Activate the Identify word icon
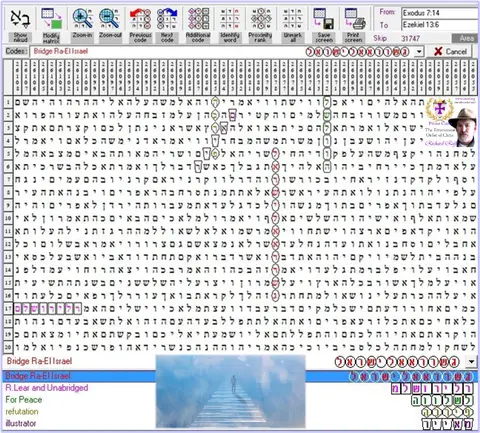 pos(230,19)
